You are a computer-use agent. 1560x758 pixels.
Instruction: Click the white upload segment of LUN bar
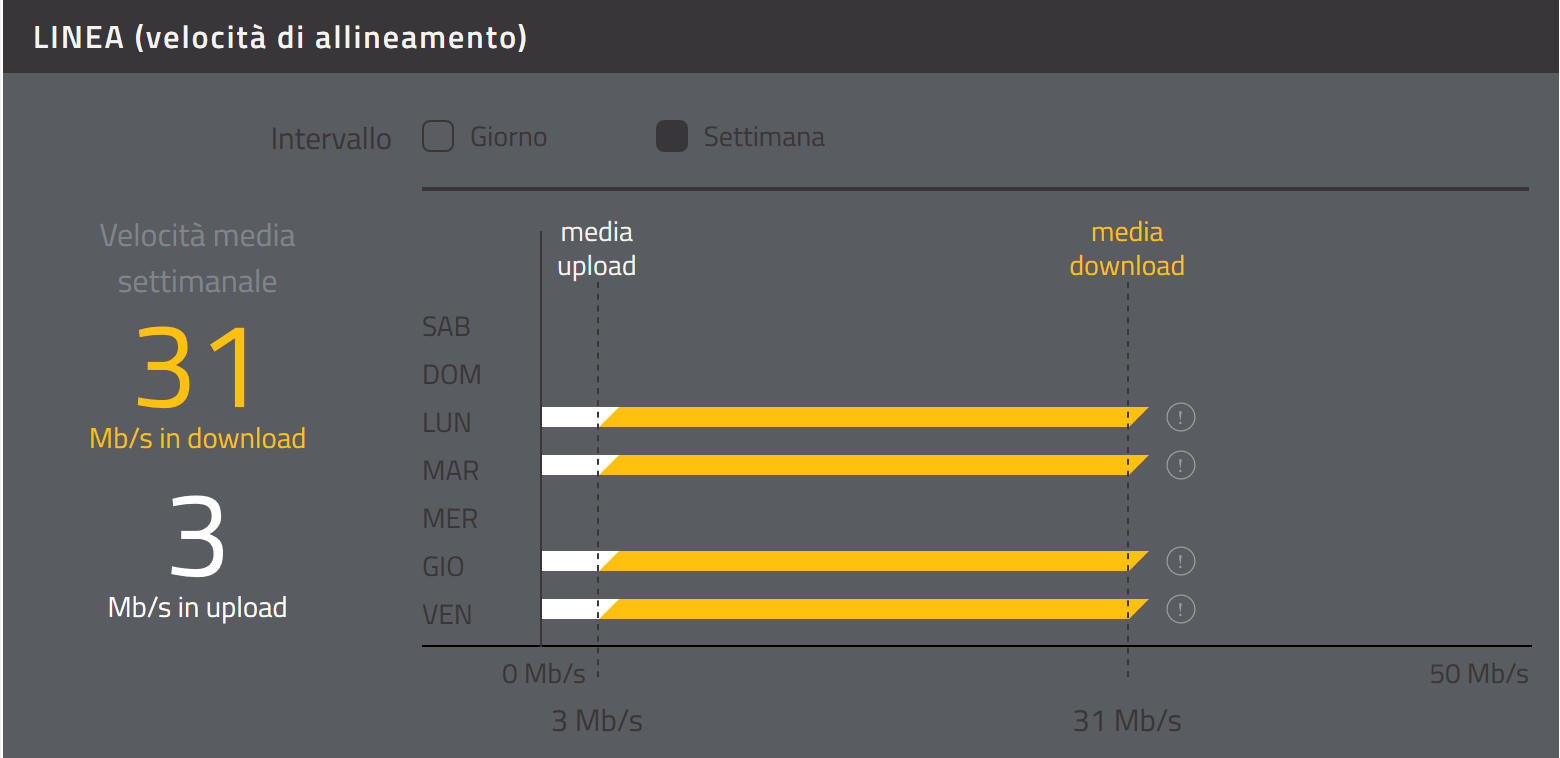tap(568, 417)
